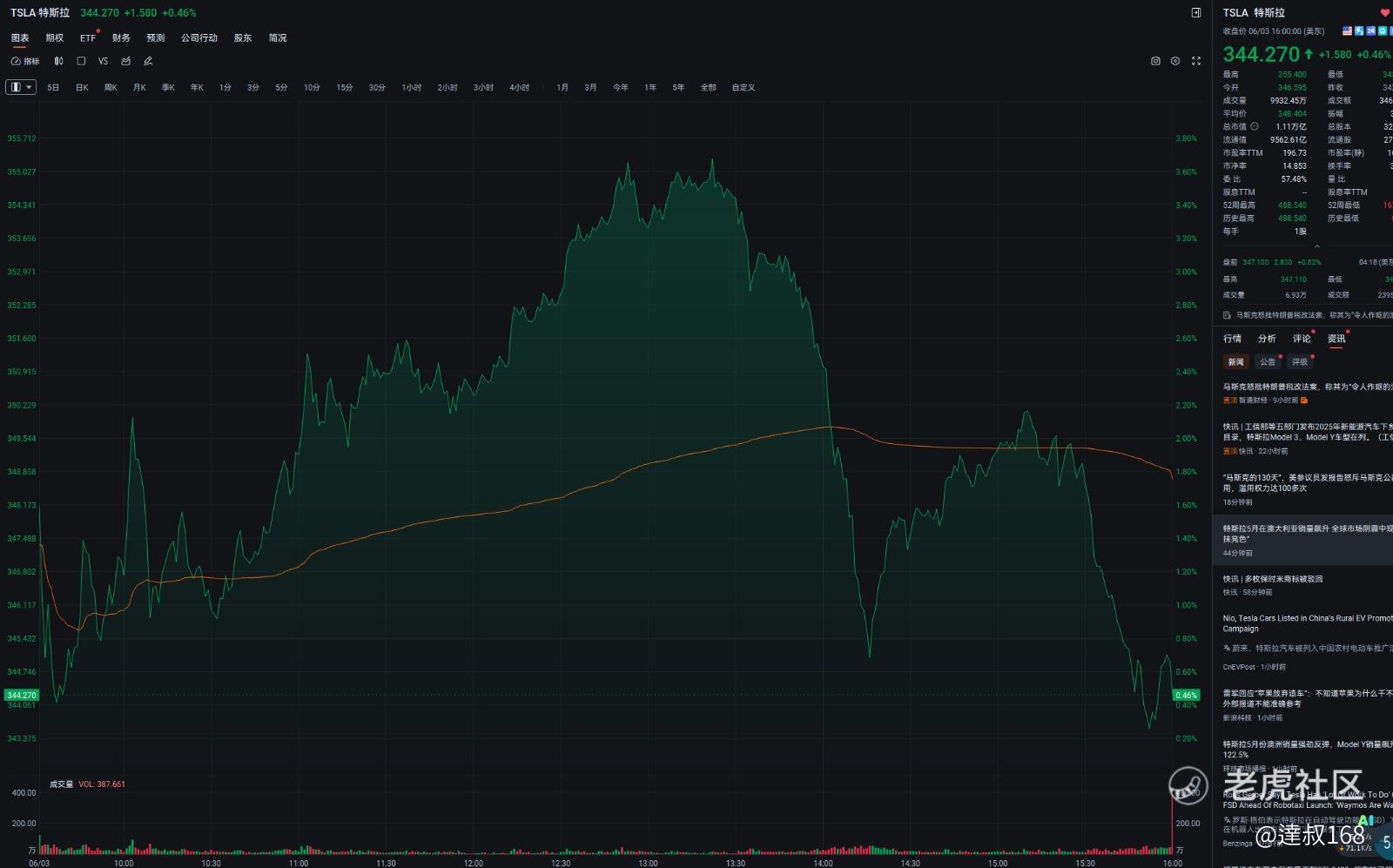This screenshot has height=868, width=1393.
Task: Click the blue 24-hour trading badge
Action: coord(1370,30)
